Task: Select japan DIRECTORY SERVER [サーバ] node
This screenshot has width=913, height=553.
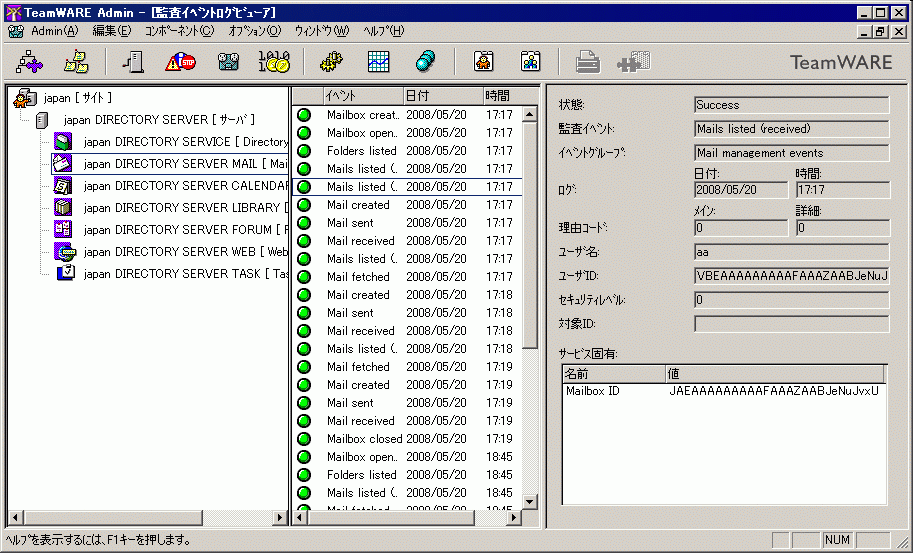Action: click(159, 120)
